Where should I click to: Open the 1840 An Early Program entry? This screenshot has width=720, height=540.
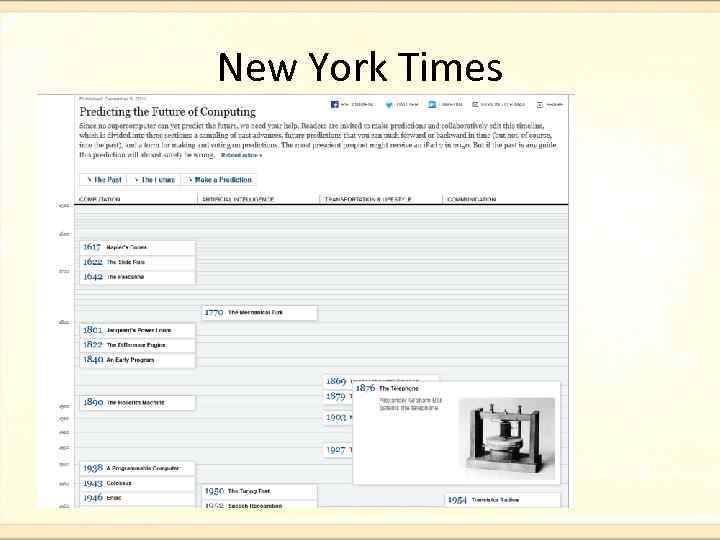[137, 360]
